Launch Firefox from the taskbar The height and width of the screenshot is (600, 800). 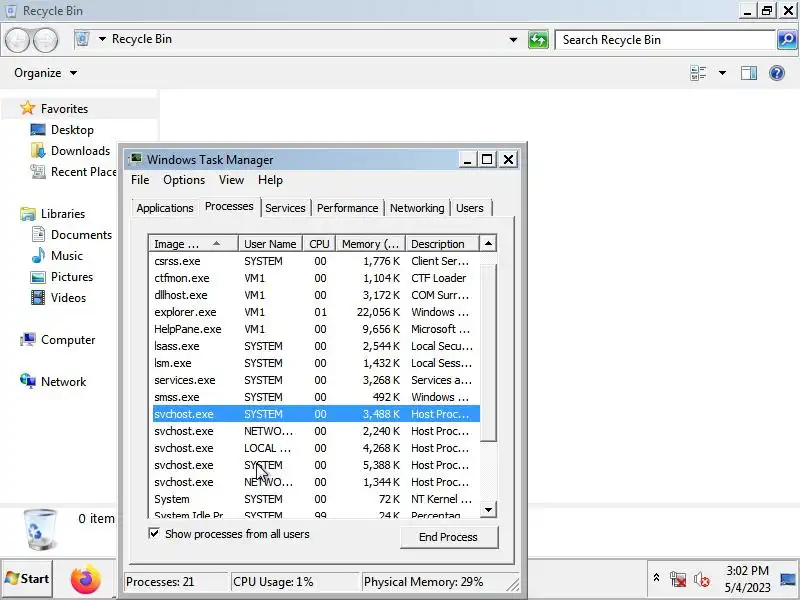(x=86, y=579)
